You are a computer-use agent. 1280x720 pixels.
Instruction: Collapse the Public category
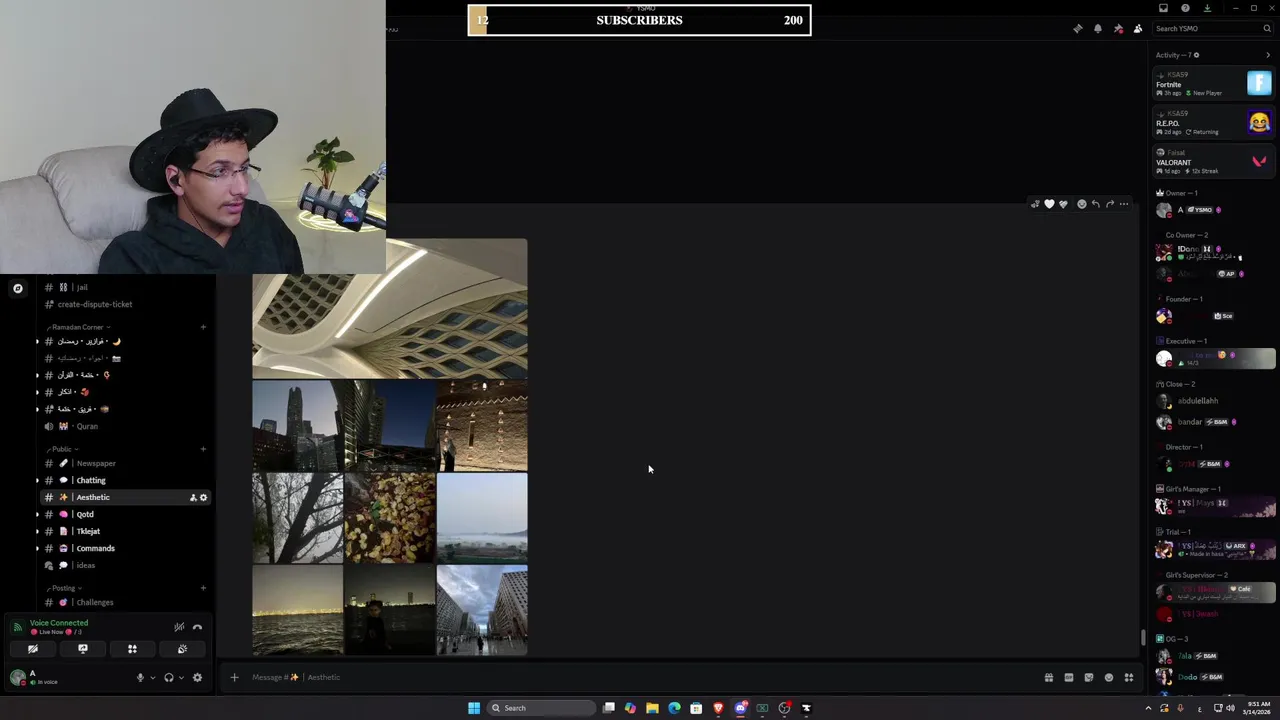62,449
